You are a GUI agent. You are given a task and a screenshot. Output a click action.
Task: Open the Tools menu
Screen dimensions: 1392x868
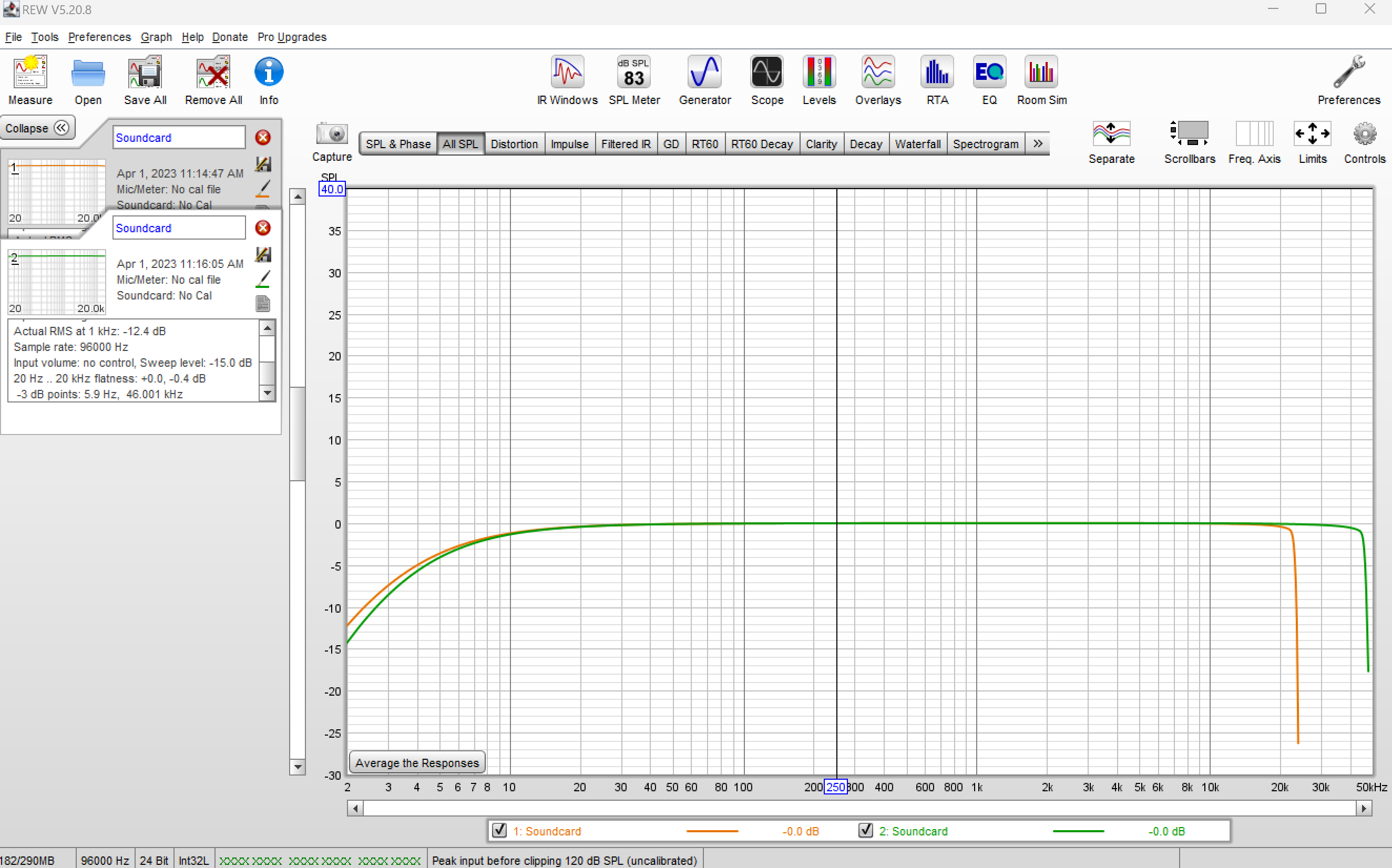44,37
